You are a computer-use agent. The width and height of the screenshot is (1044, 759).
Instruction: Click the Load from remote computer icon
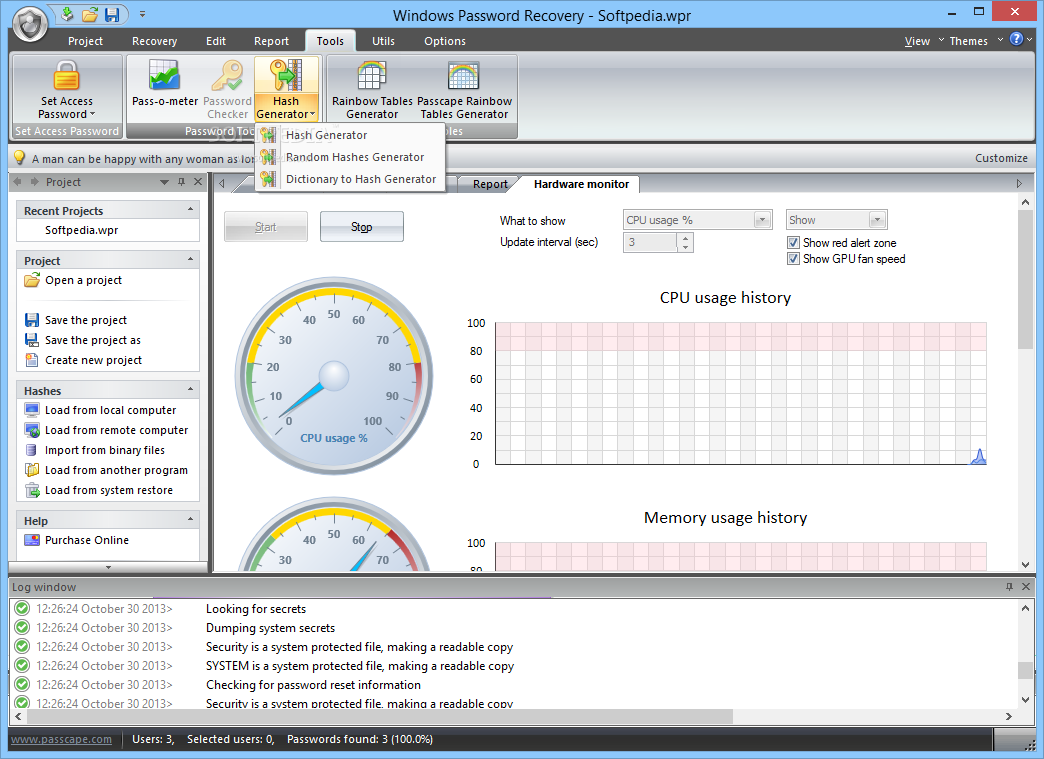pyautogui.click(x=32, y=430)
